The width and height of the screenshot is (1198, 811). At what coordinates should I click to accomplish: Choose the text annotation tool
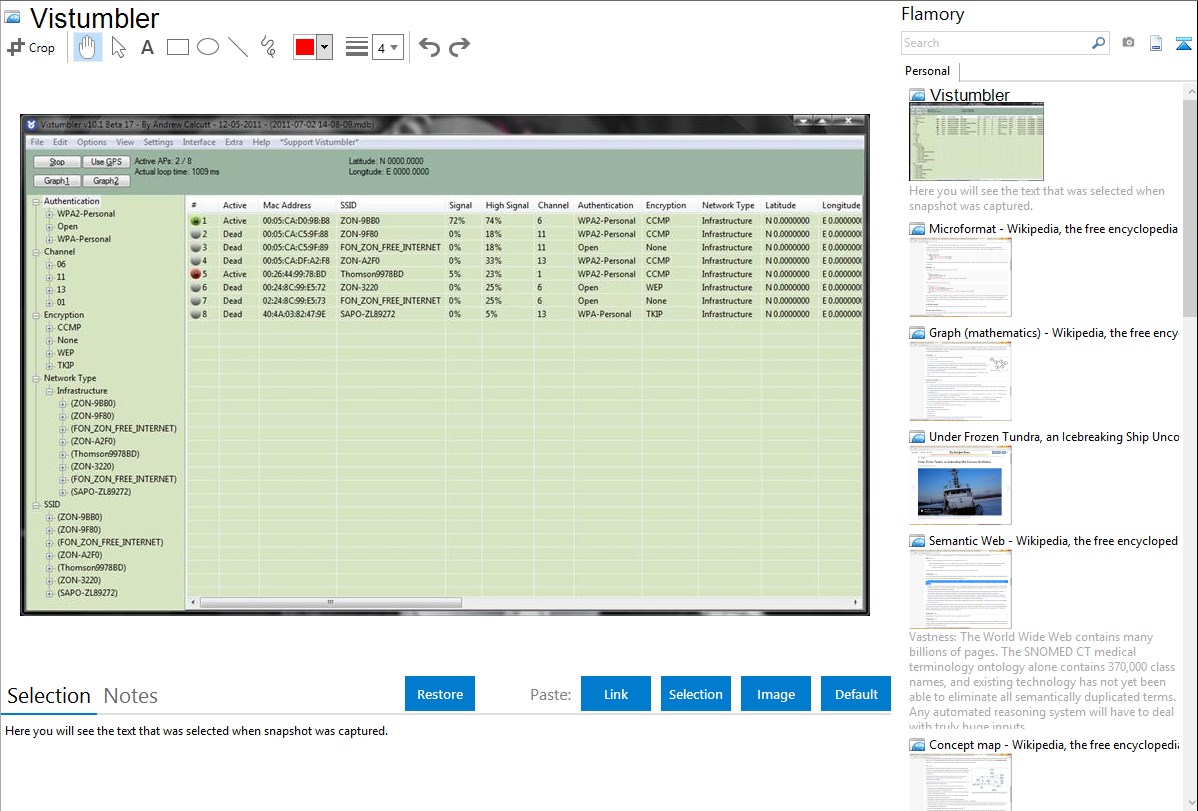pos(147,47)
